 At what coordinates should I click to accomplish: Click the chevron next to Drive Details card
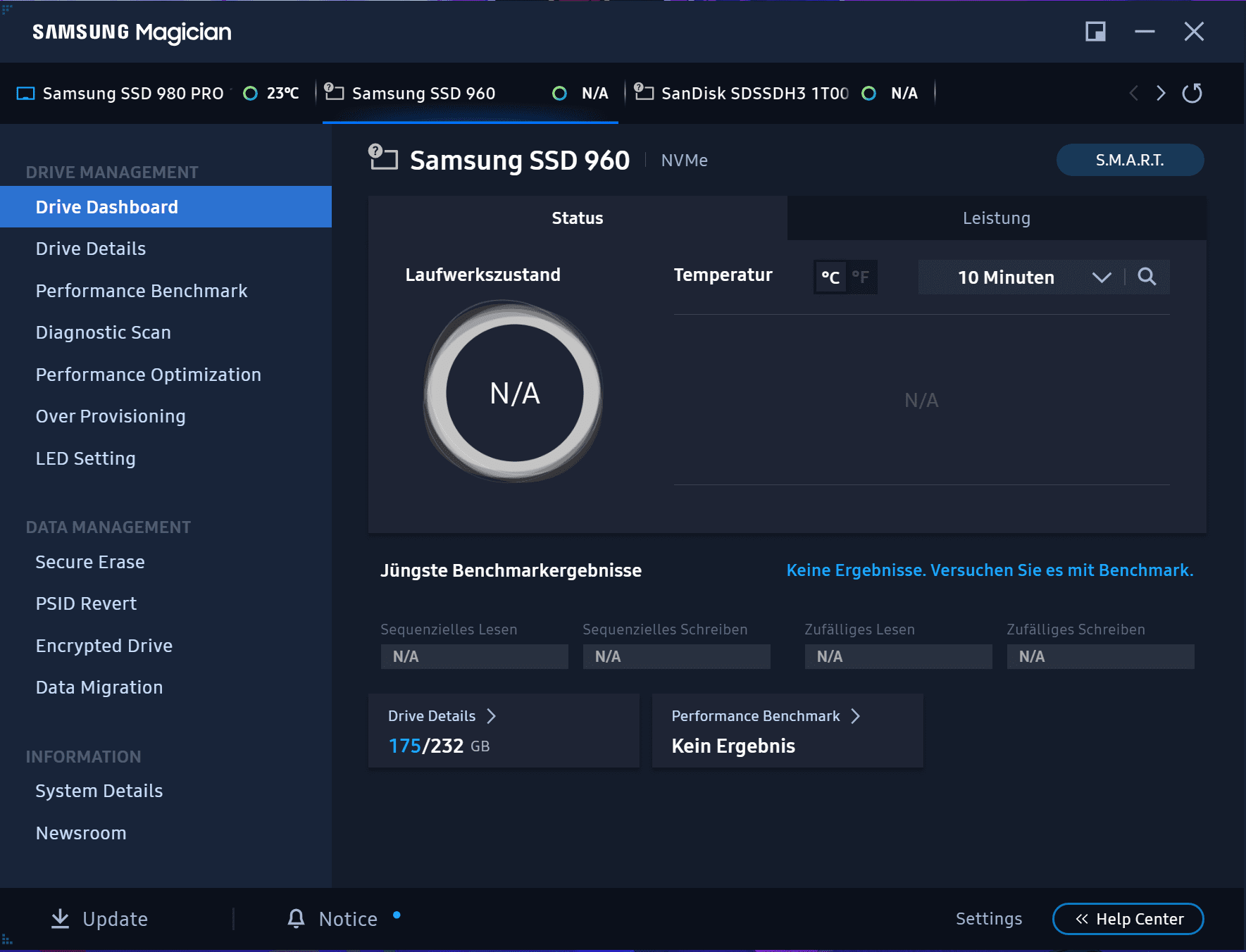[492, 716]
